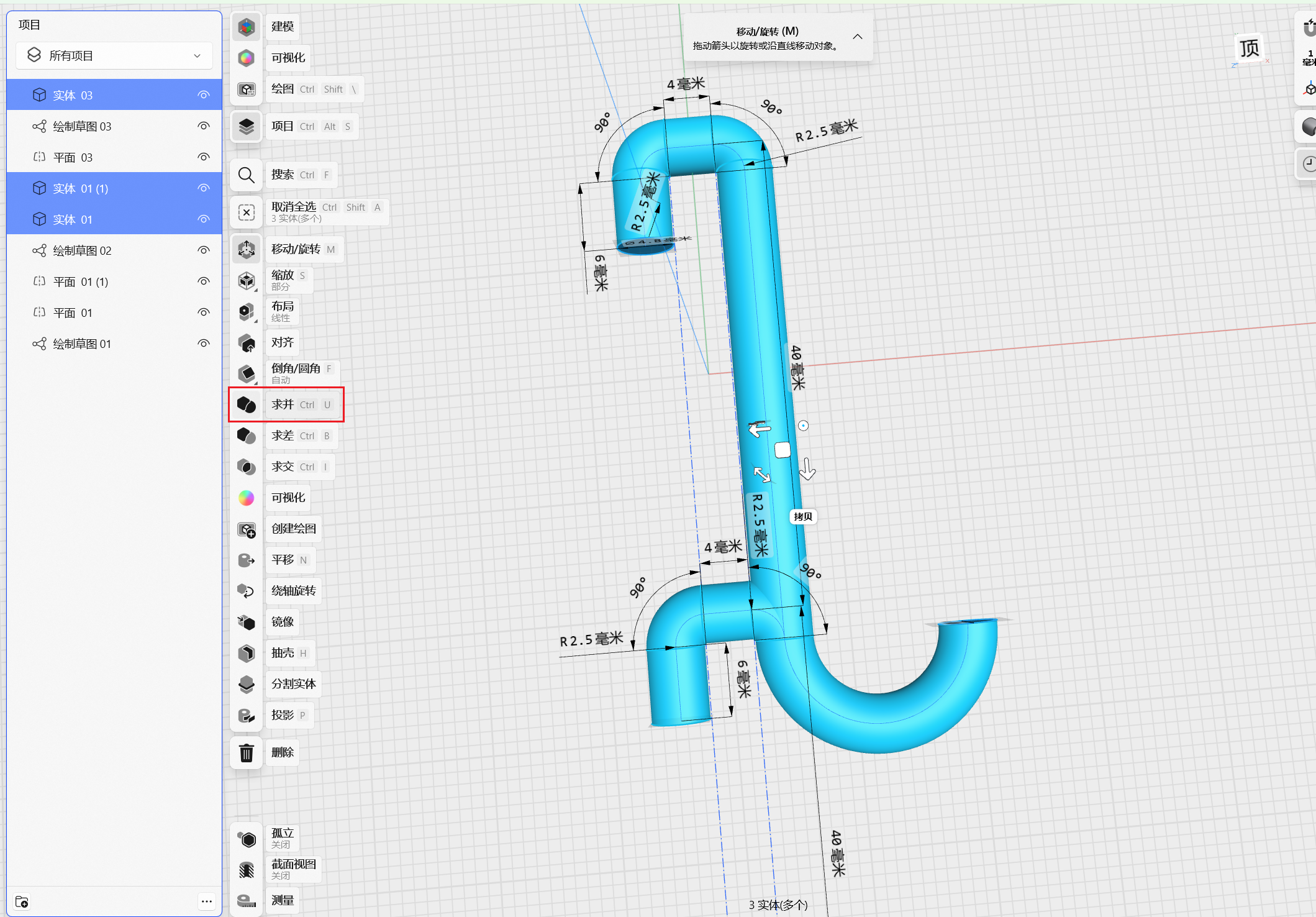
Task: Click the 顶 view cube face
Action: pyautogui.click(x=1249, y=48)
